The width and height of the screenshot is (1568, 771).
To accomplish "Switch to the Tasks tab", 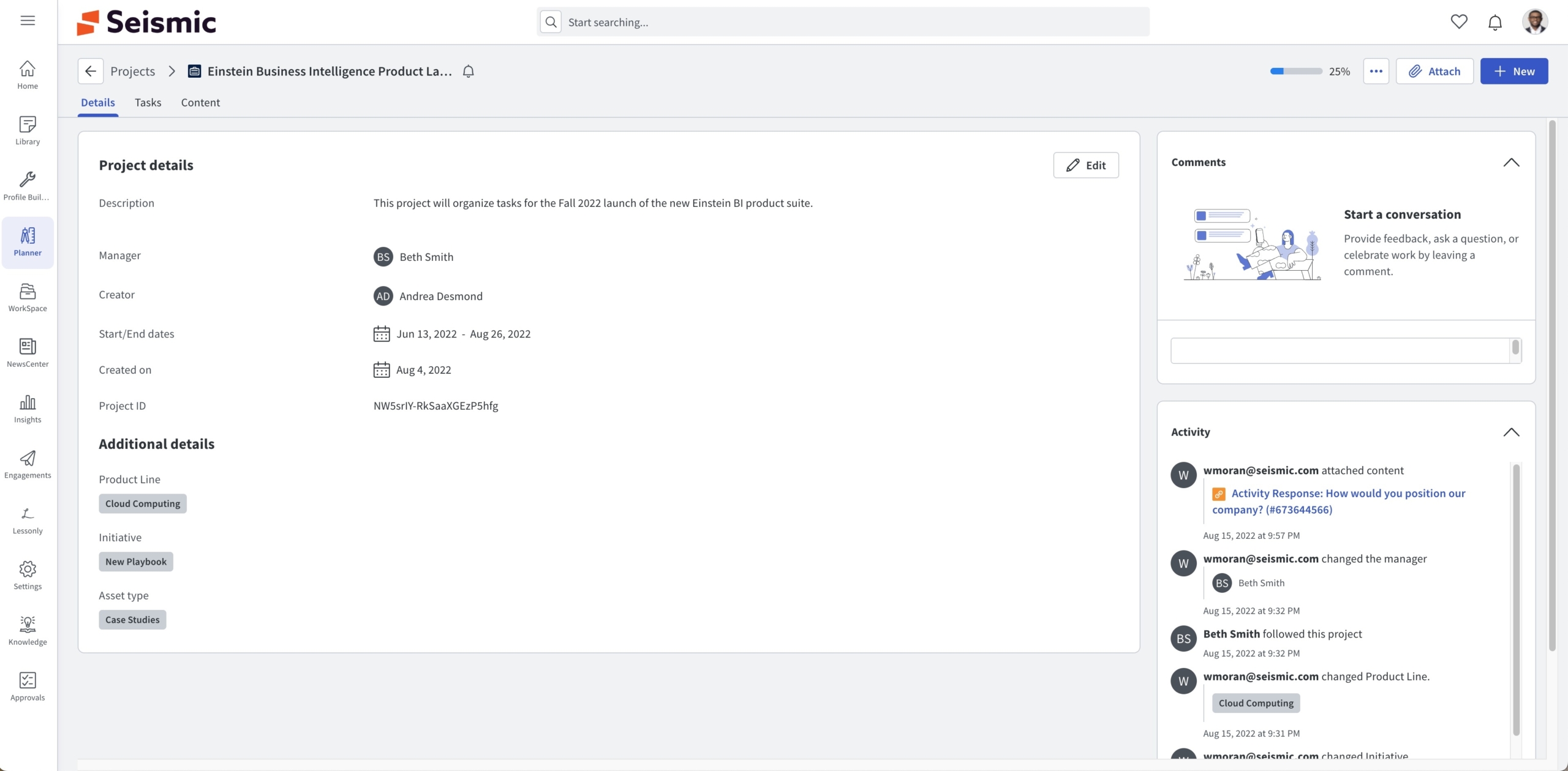I will [x=148, y=102].
